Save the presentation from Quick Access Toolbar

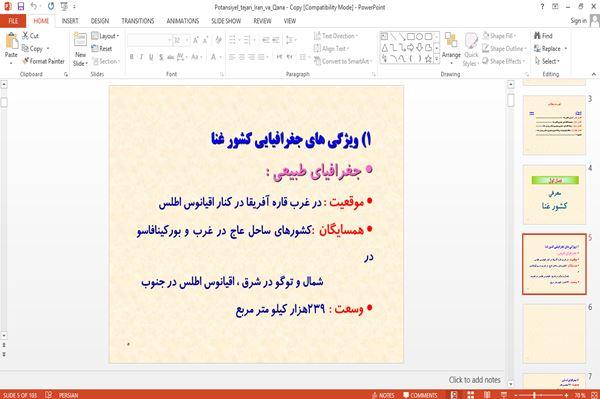pyautogui.click(x=21, y=7)
